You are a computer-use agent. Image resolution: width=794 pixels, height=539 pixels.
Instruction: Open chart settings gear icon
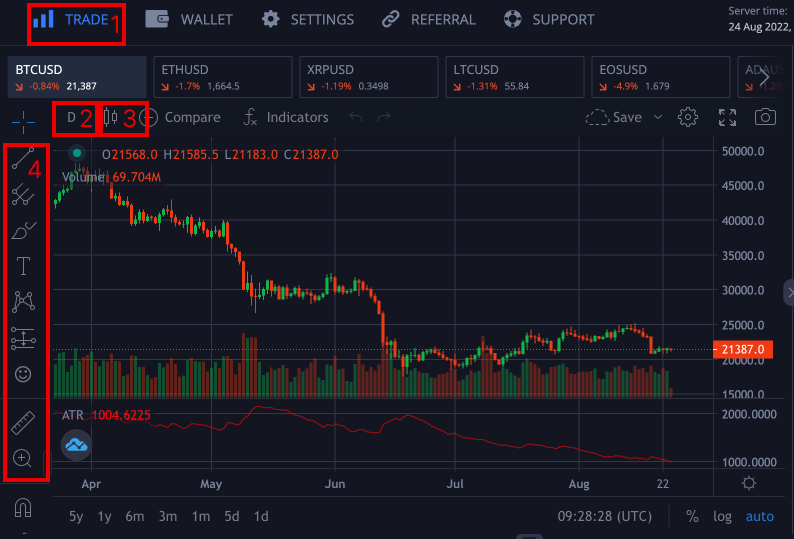[688, 117]
